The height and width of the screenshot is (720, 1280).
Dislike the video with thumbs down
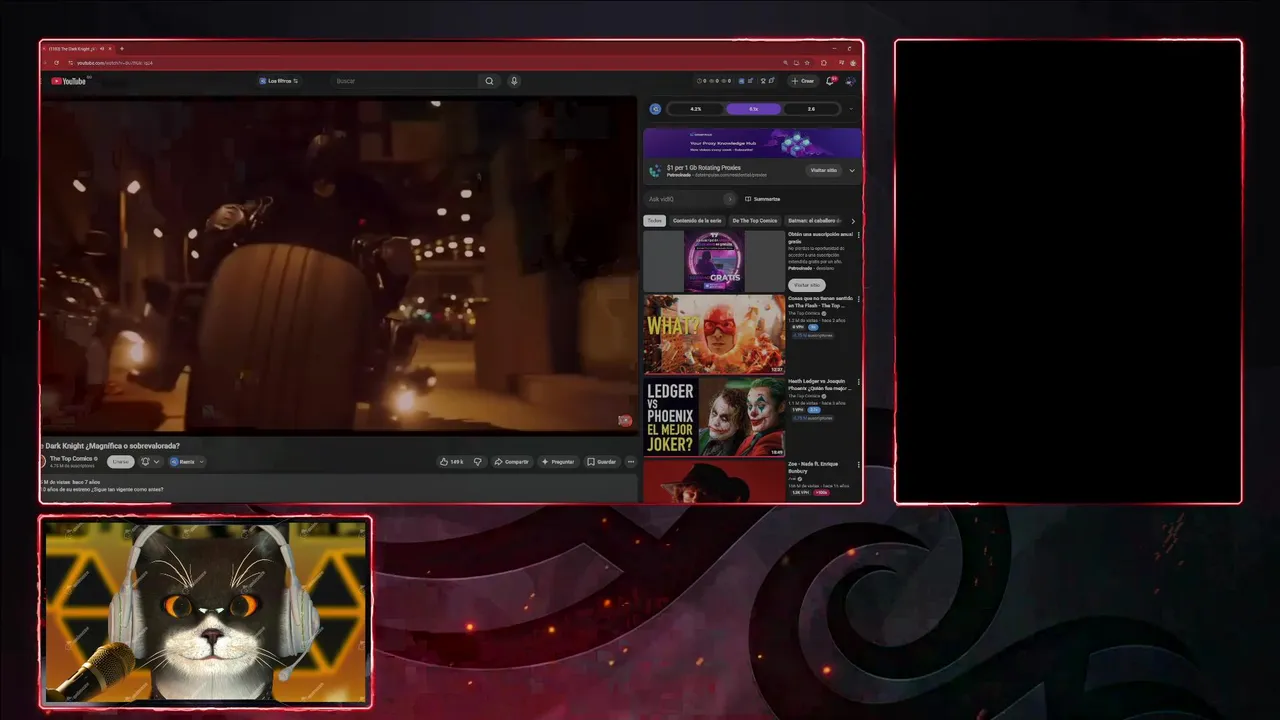click(477, 462)
